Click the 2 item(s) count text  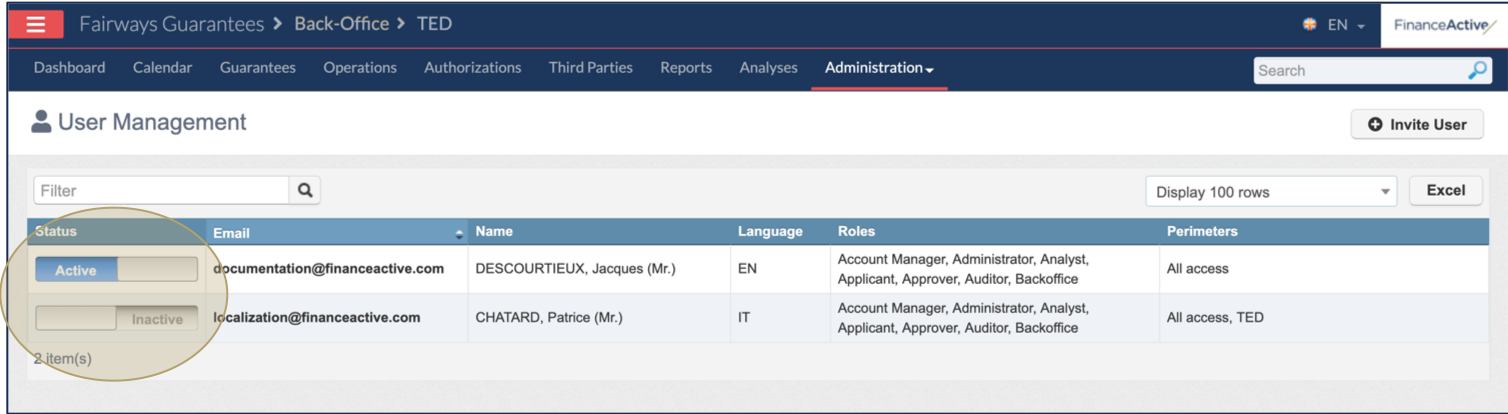point(63,358)
